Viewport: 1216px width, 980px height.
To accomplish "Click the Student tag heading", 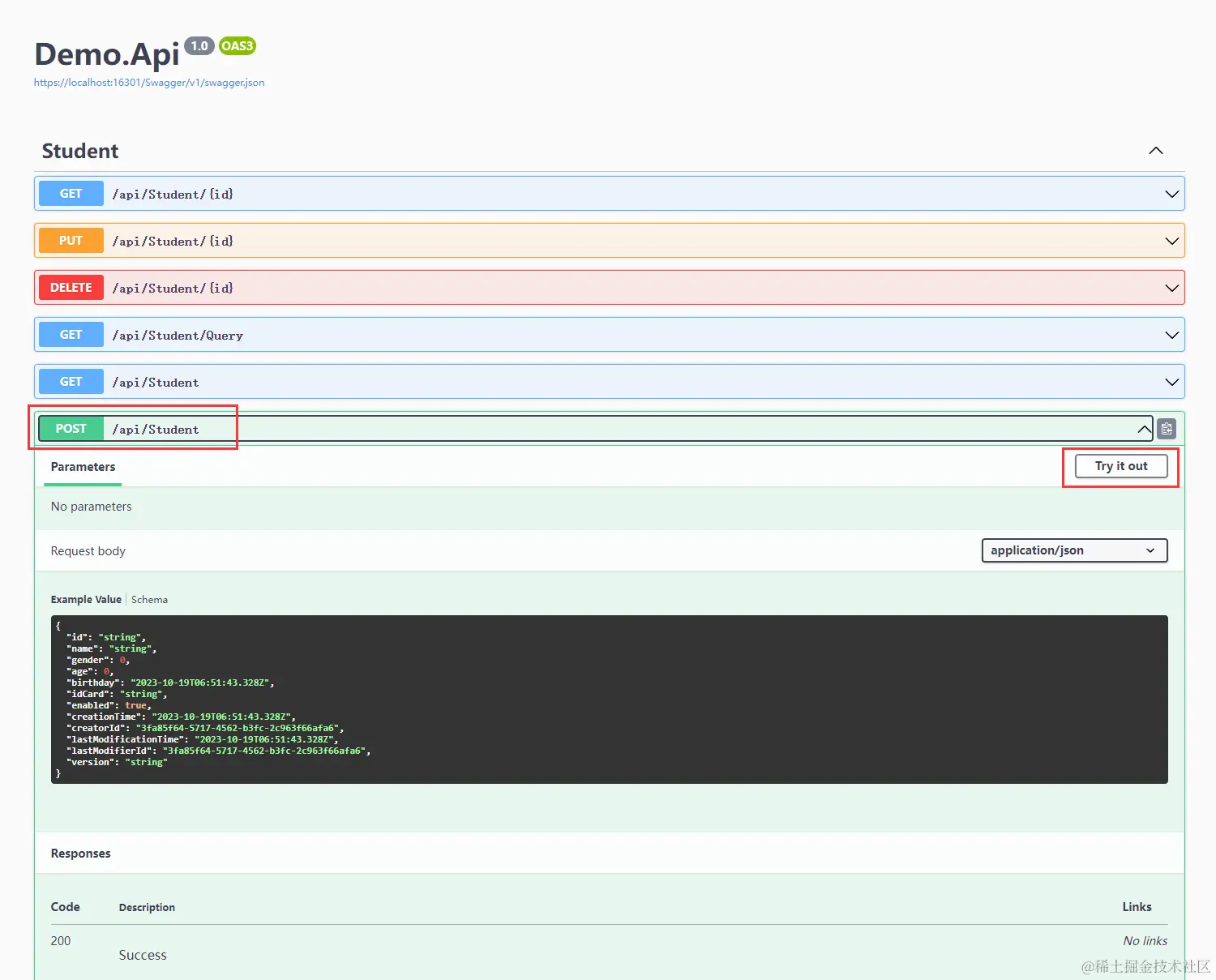I will point(80,152).
